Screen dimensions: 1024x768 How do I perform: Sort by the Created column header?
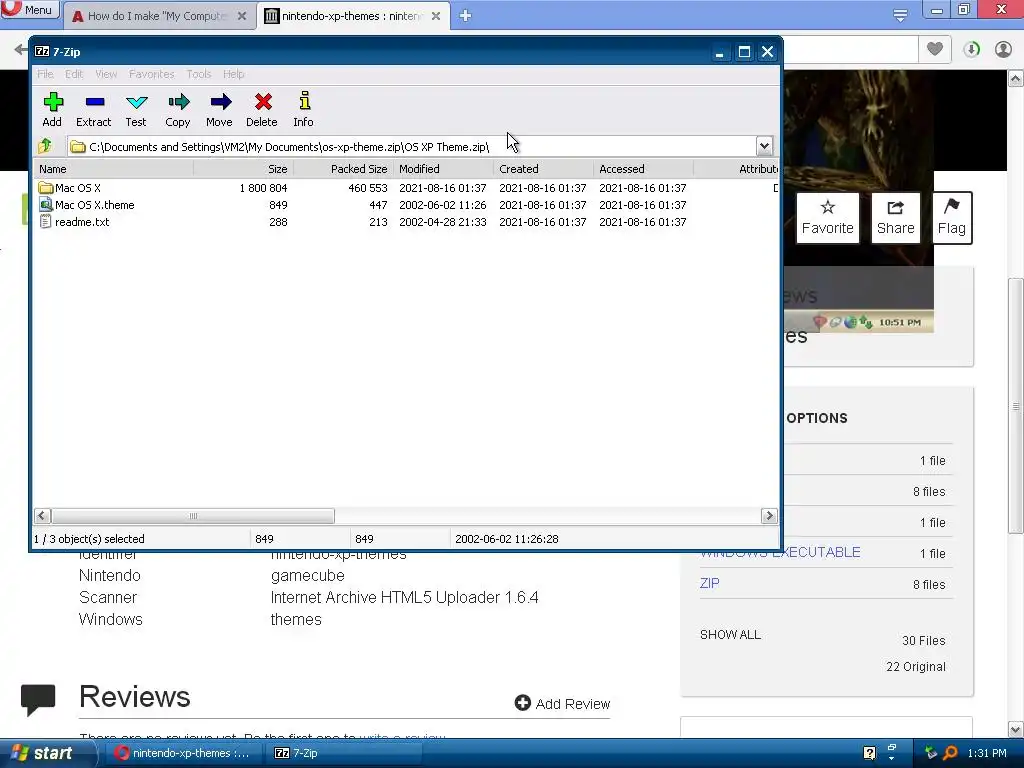coord(543,168)
